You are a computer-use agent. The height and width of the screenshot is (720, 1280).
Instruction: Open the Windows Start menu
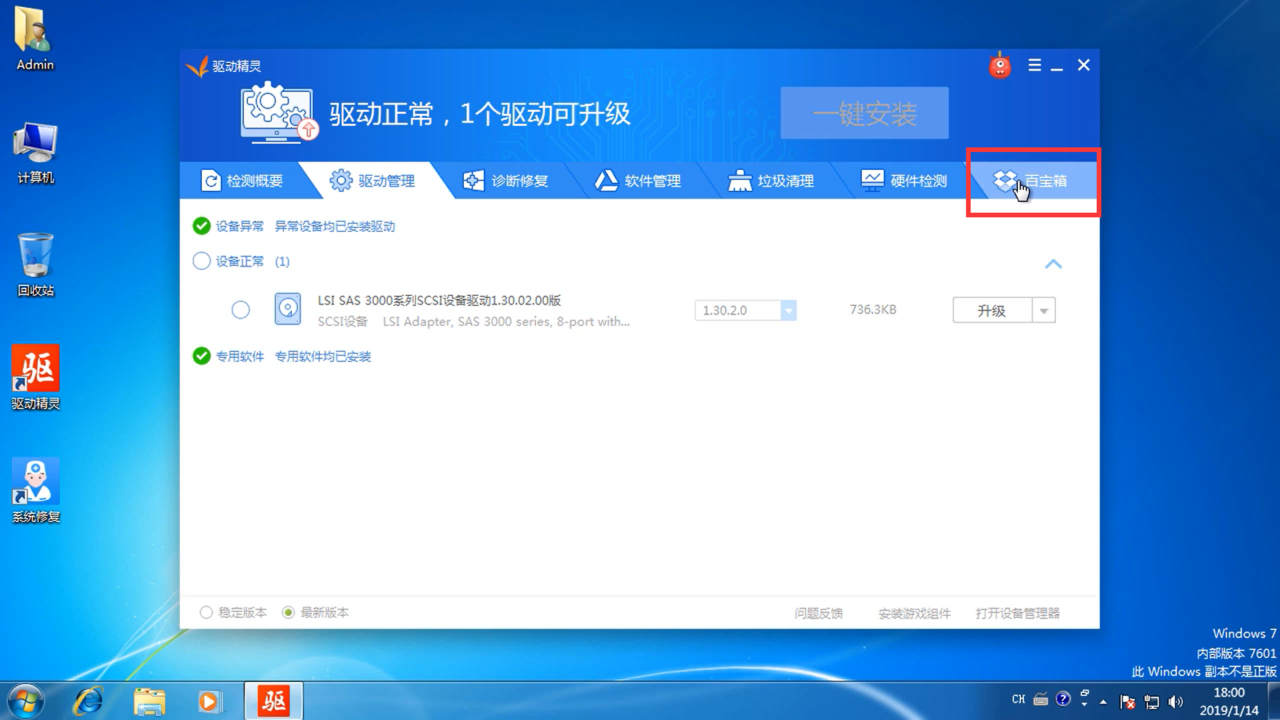tap(25, 700)
